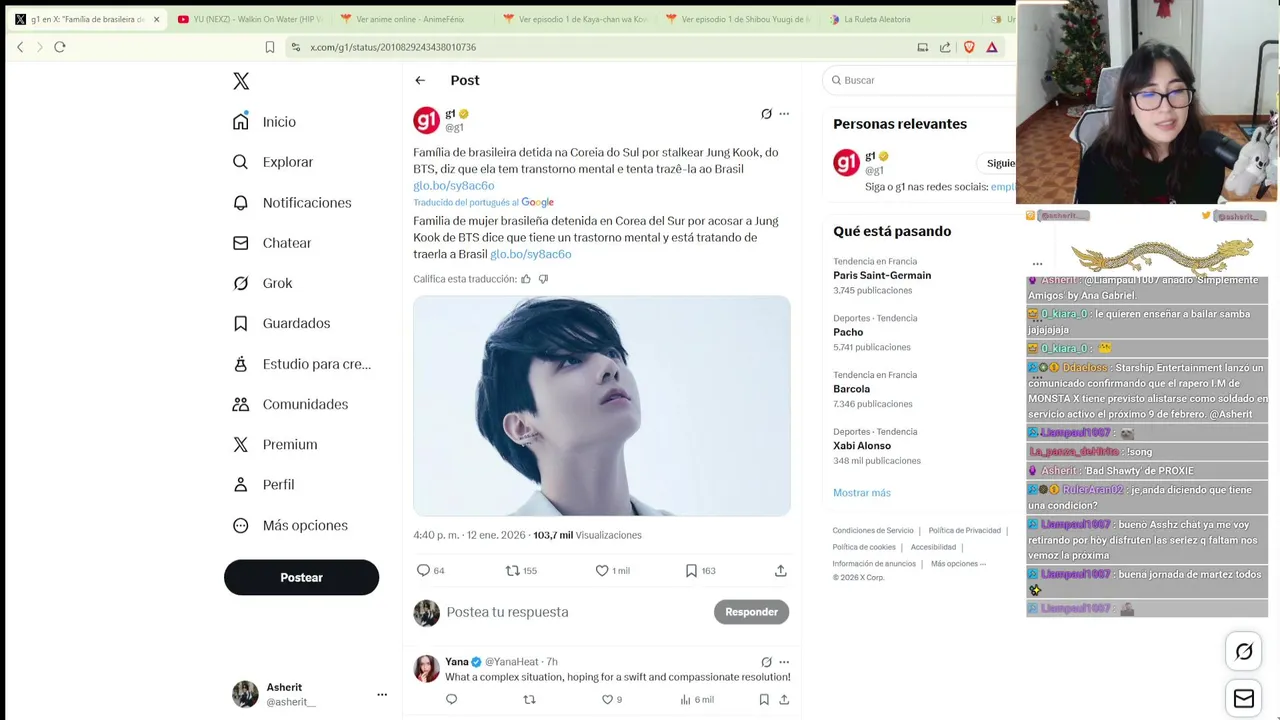Screen dimensions: 1280x720
Task: Open Paris Saint-Germain trend
Action: [x=882, y=275]
